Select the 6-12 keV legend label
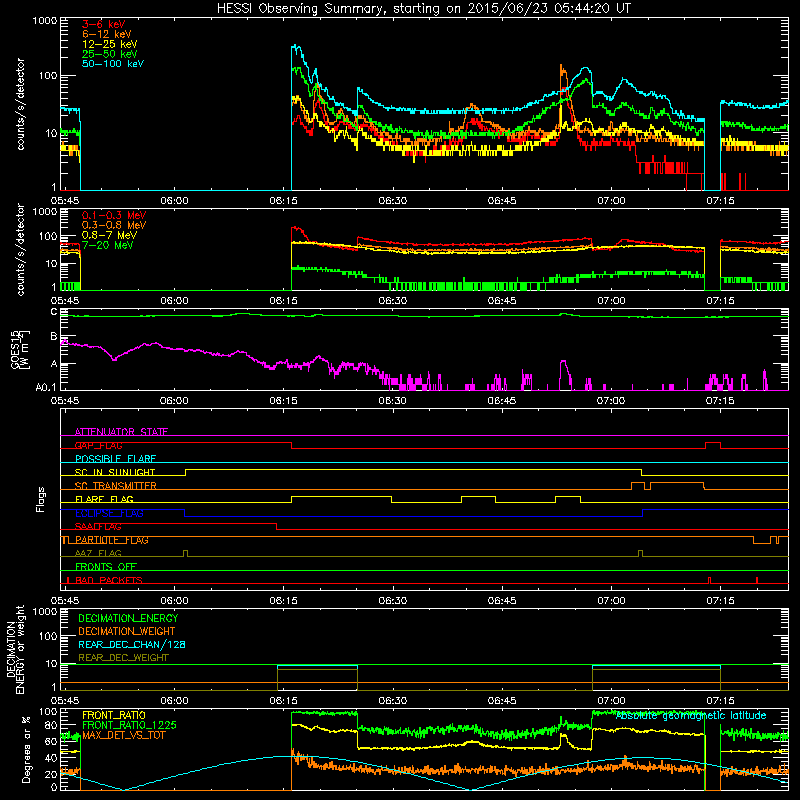The height and width of the screenshot is (800, 800). (x=107, y=34)
